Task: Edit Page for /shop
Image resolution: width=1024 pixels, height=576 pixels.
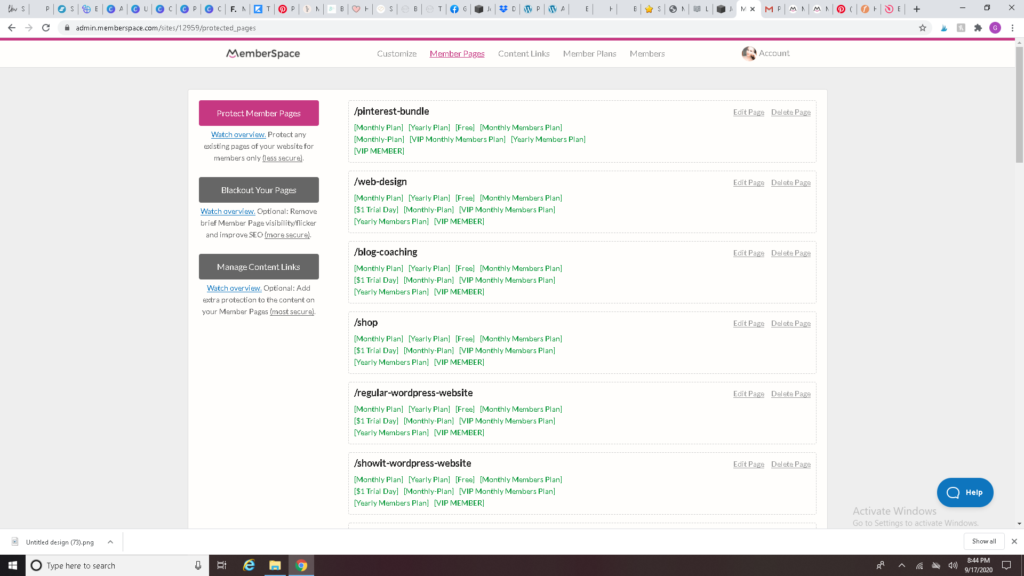Action: tap(748, 324)
